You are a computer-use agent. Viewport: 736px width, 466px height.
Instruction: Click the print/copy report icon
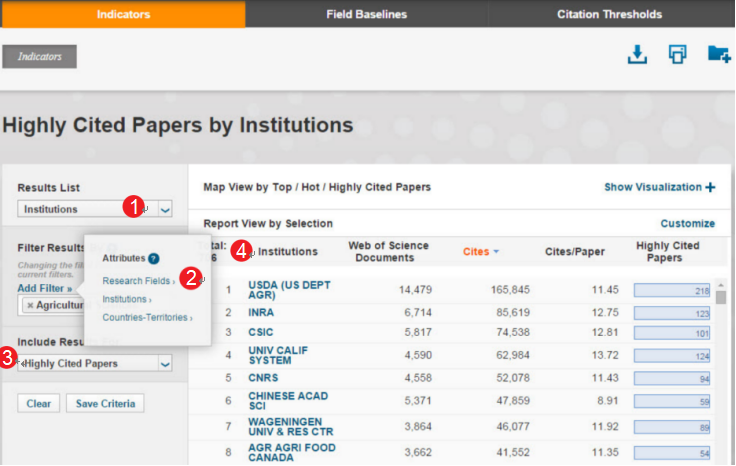click(x=677, y=54)
